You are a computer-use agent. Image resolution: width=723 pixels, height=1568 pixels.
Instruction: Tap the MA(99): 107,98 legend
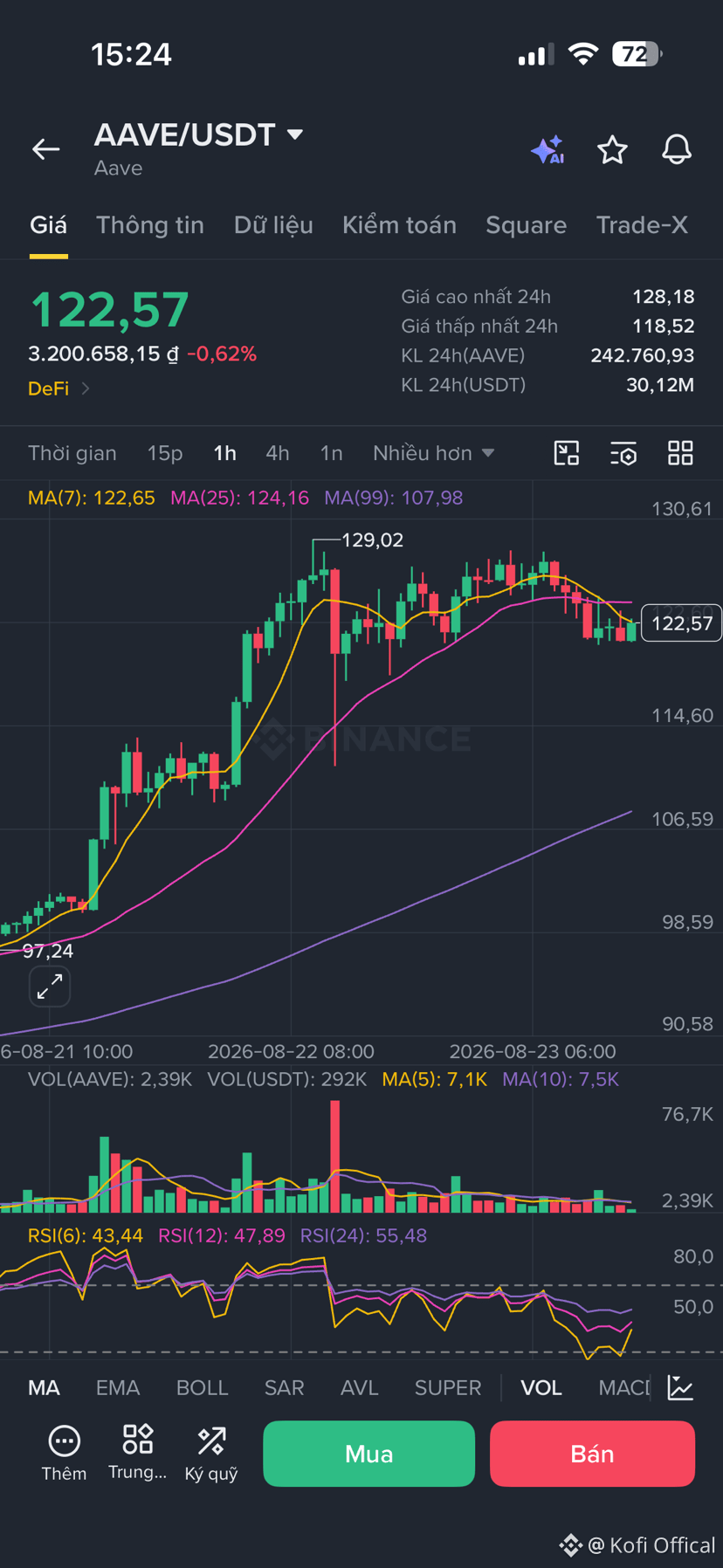point(394,498)
